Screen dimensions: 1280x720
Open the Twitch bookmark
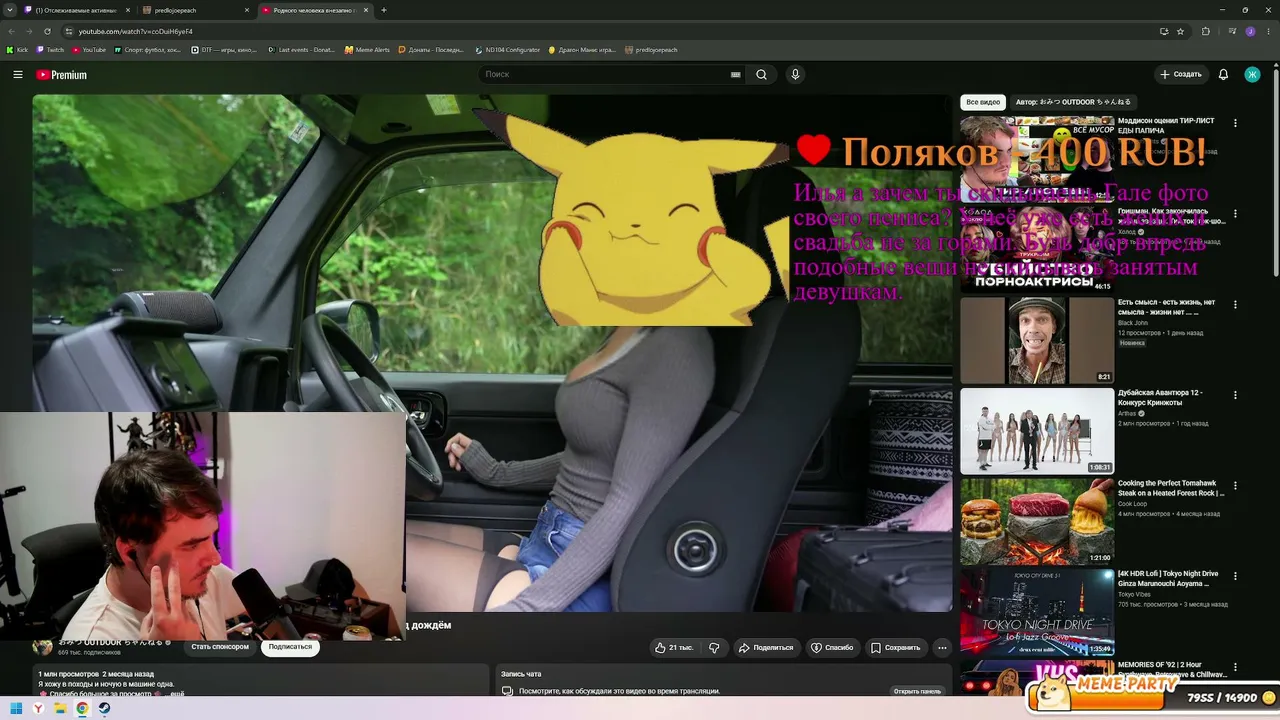[x=51, y=50]
